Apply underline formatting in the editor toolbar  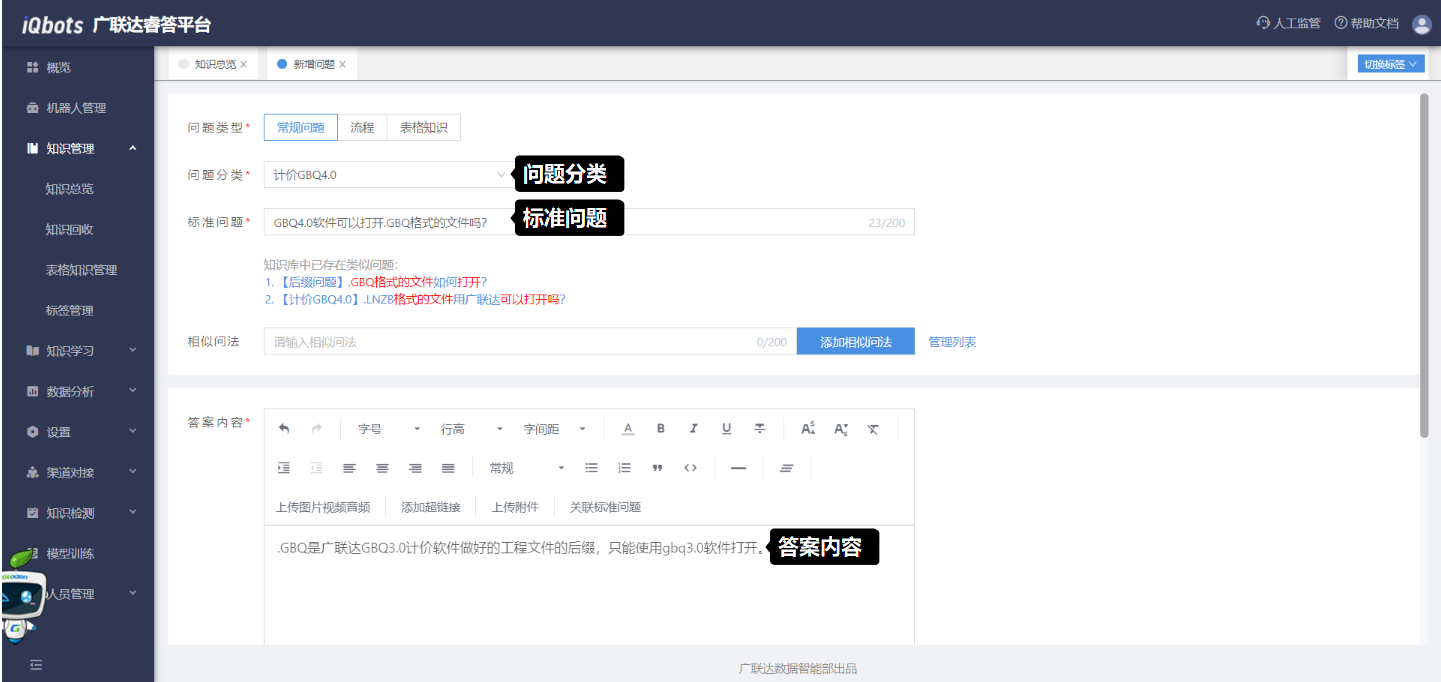click(x=726, y=429)
